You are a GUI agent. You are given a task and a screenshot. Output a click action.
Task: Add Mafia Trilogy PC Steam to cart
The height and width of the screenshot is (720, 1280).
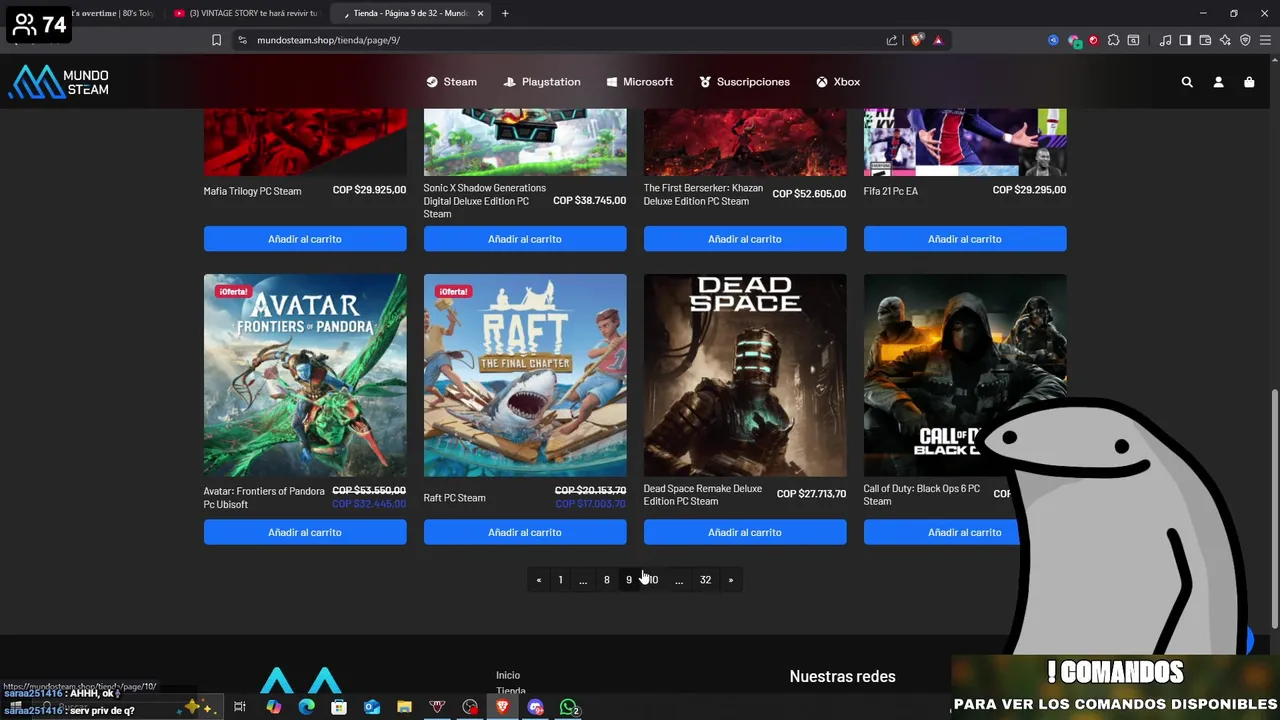pyautogui.click(x=305, y=239)
